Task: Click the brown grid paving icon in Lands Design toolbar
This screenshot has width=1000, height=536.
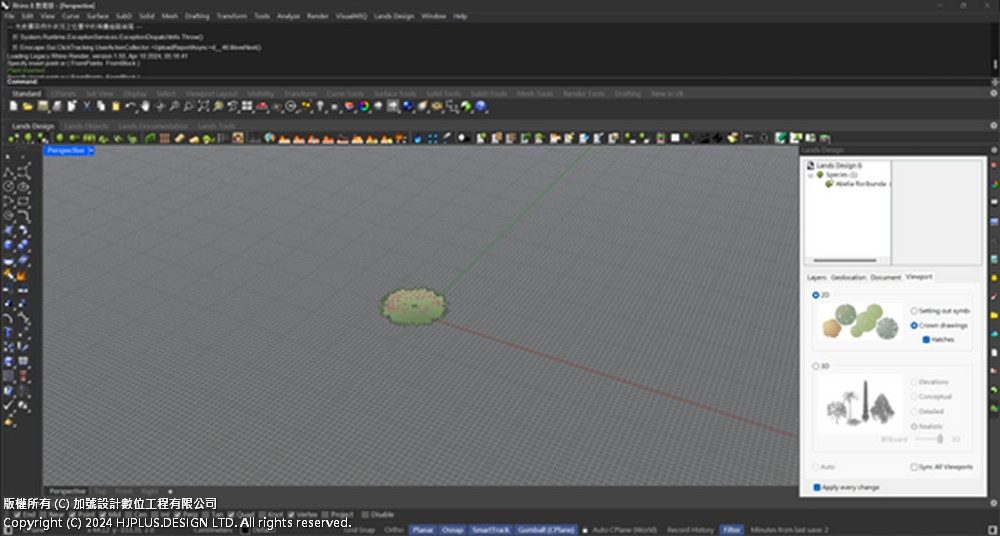Action: coord(165,138)
